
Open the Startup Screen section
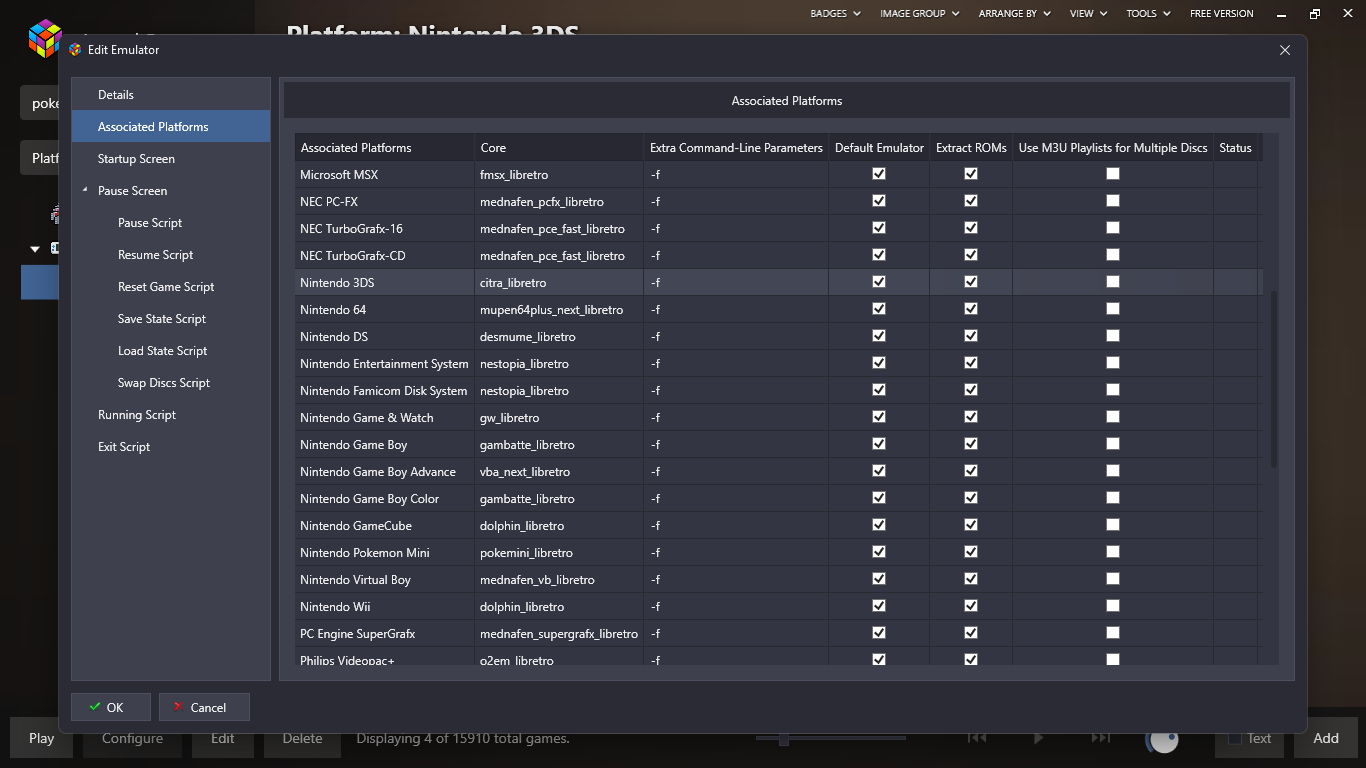[x=171, y=158]
